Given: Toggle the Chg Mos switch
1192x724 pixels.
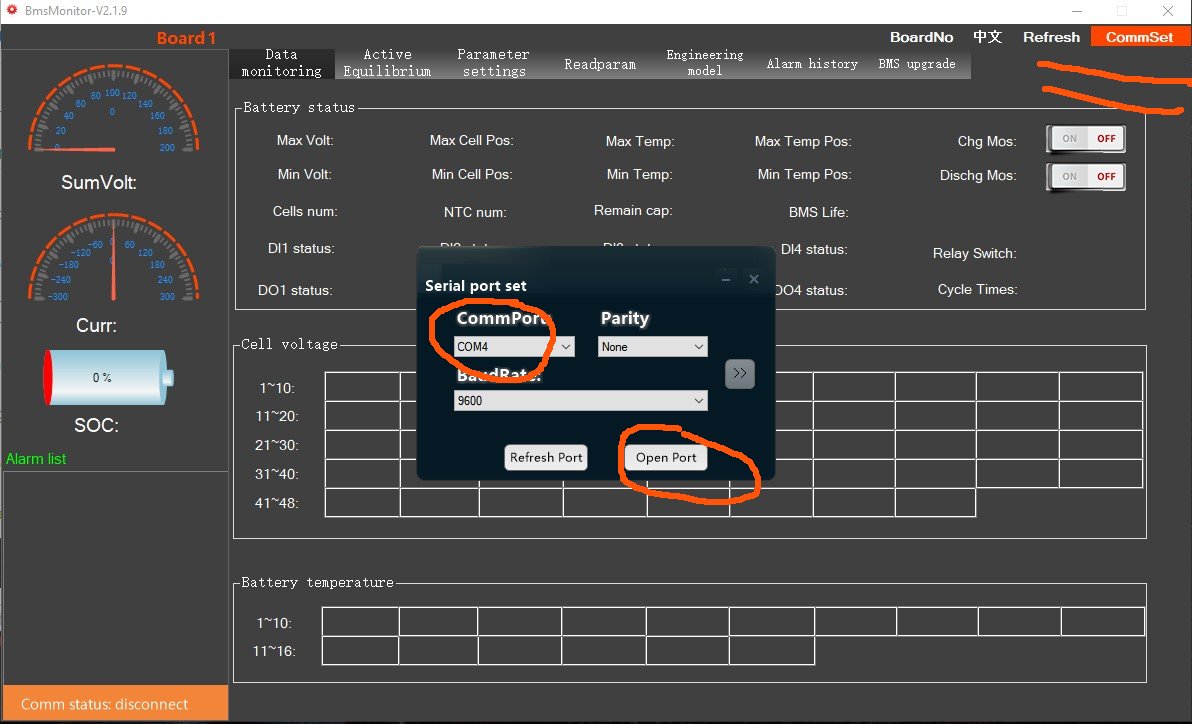Looking at the screenshot, I should (1085, 139).
